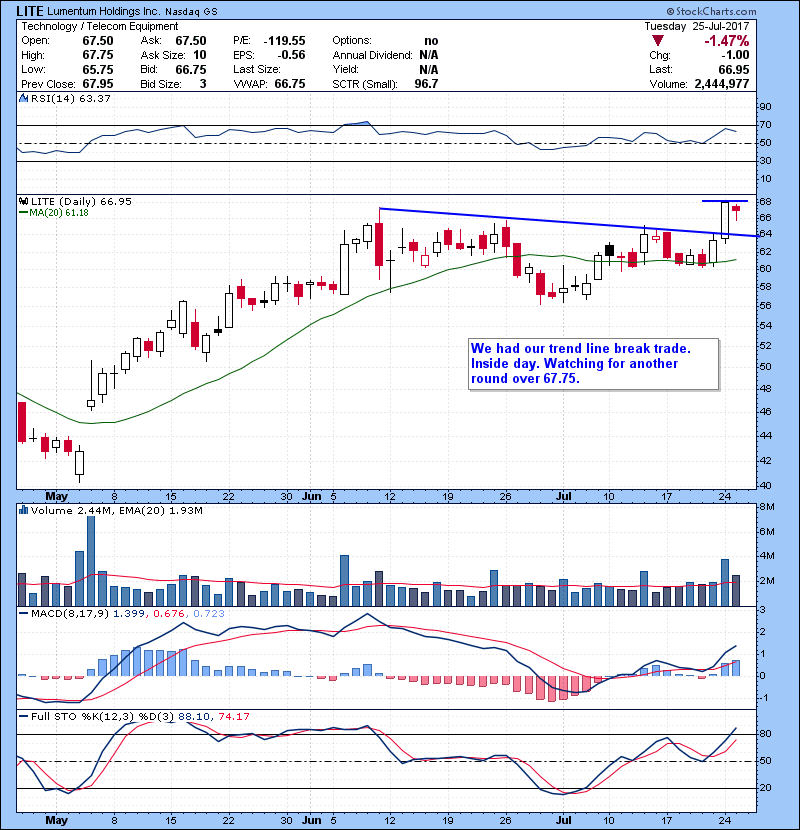Viewport: 800px width, 830px height.
Task: Click the LITE (Daily) candlestick icon
Action: coord(23,201)
